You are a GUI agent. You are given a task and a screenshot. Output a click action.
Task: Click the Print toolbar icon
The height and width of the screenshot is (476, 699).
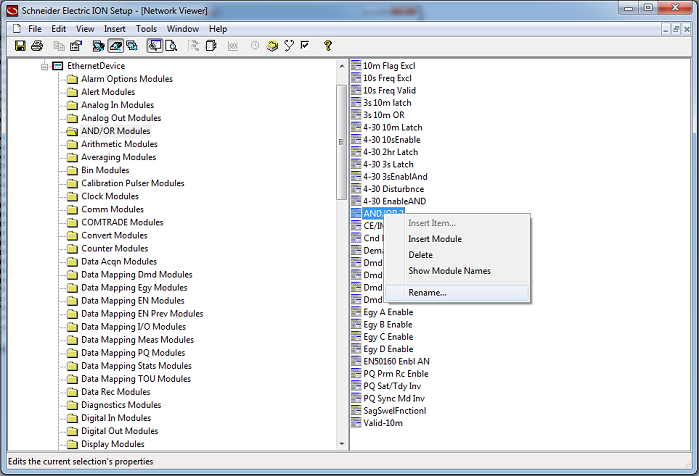pyautogui.click(x=37, y=45)
